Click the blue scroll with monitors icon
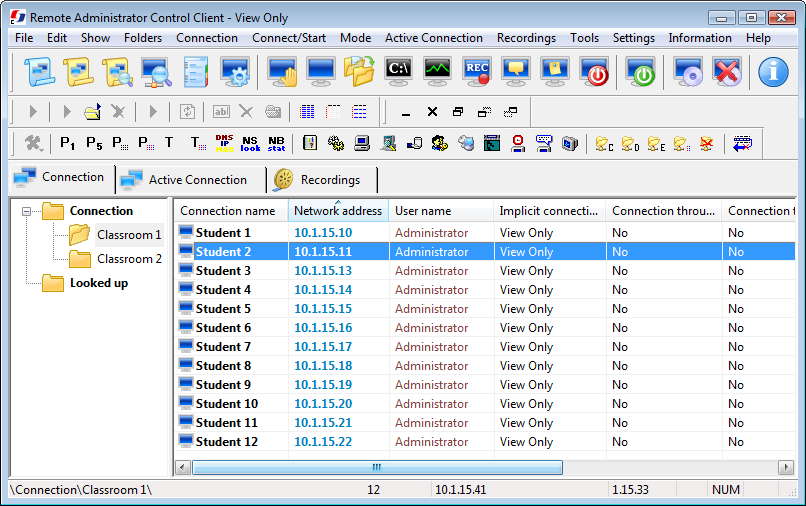This screenshot has width=806, height=506. (40, 71)
